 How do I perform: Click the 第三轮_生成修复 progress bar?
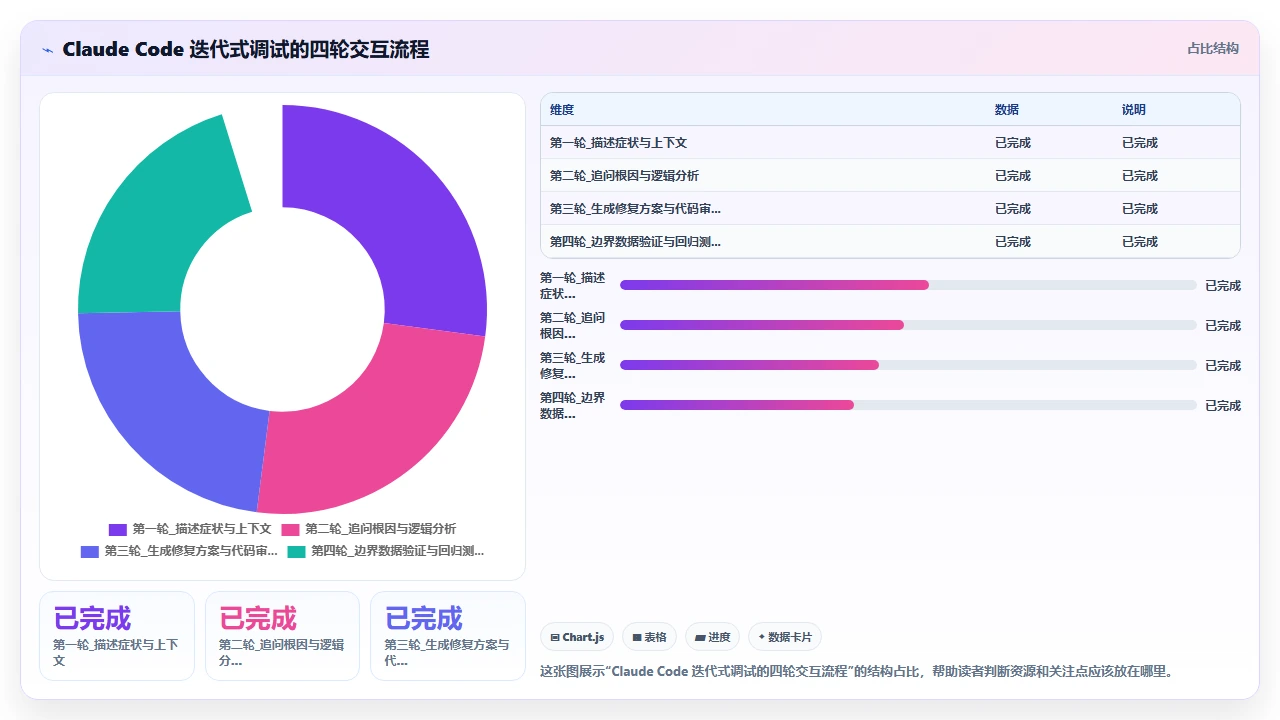[x=908, y=365]
